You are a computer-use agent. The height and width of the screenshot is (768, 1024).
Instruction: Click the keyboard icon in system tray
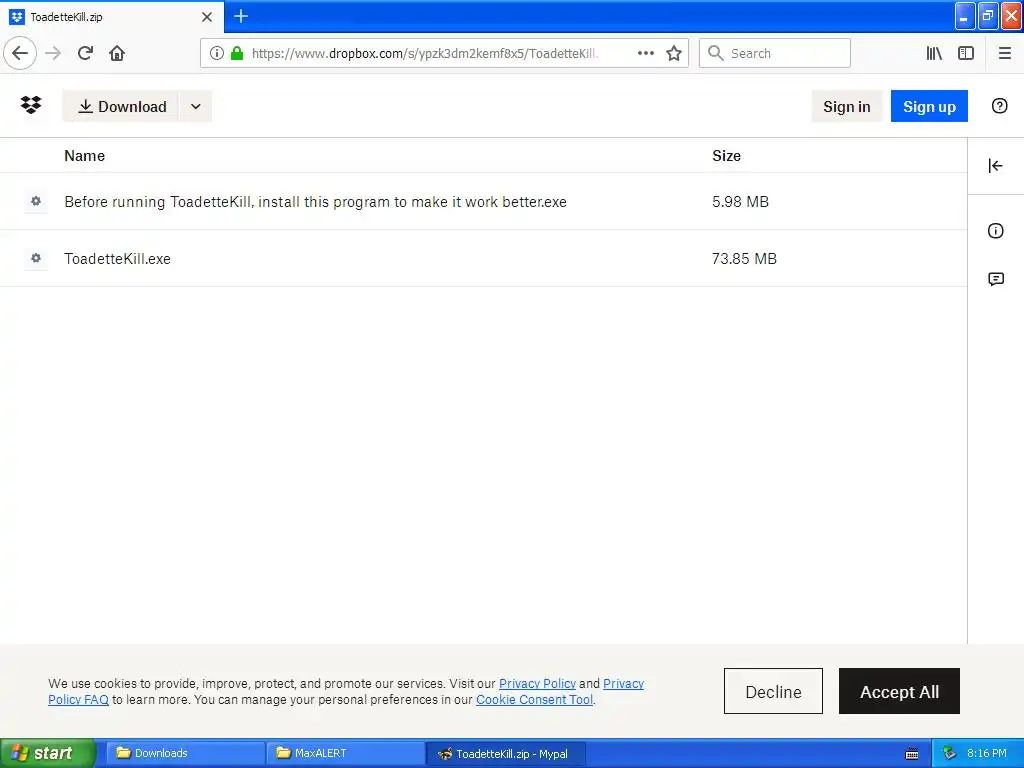(x=912, y=754)
